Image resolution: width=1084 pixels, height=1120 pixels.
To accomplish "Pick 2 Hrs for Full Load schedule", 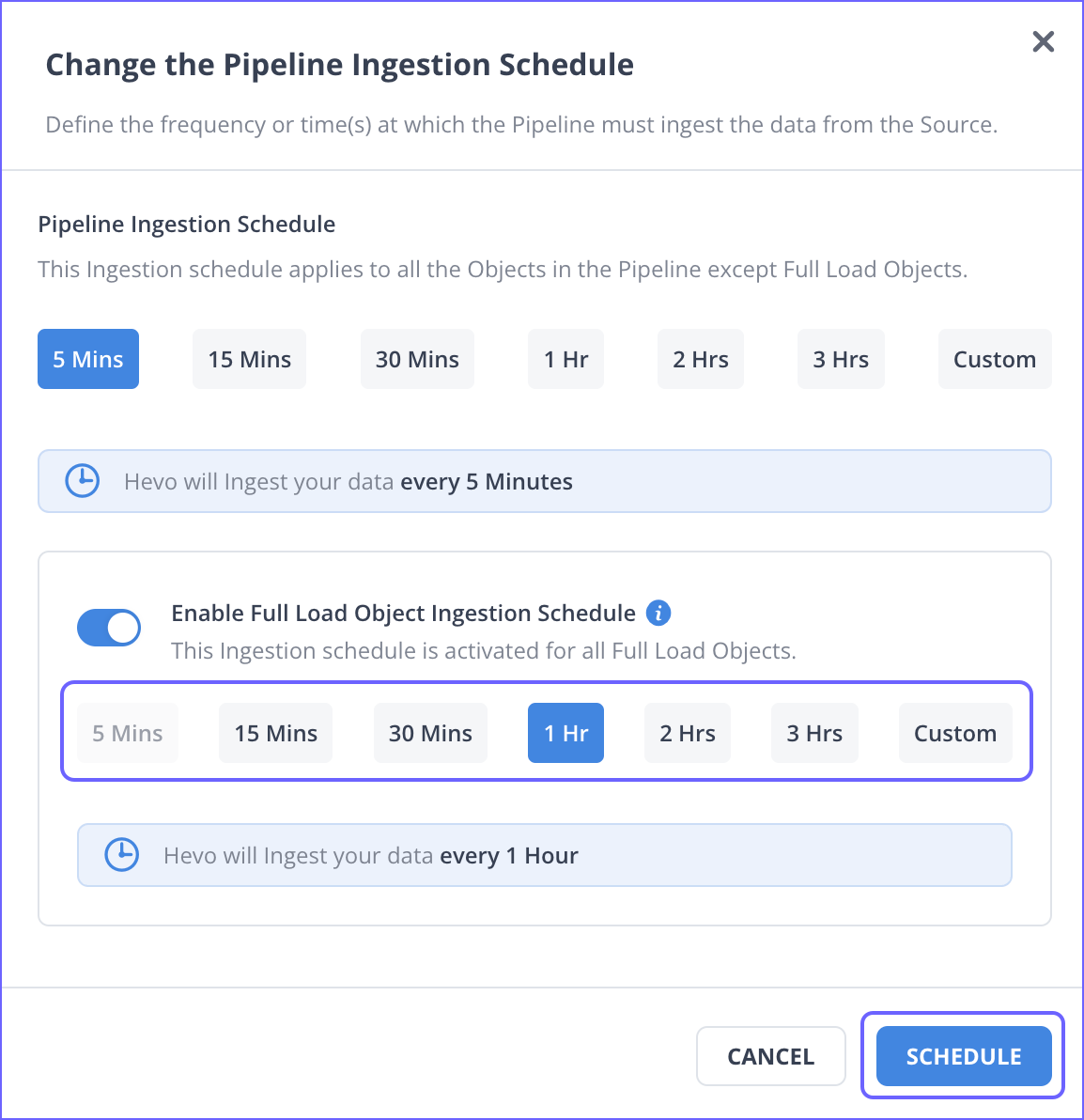I will click(688, 733).
